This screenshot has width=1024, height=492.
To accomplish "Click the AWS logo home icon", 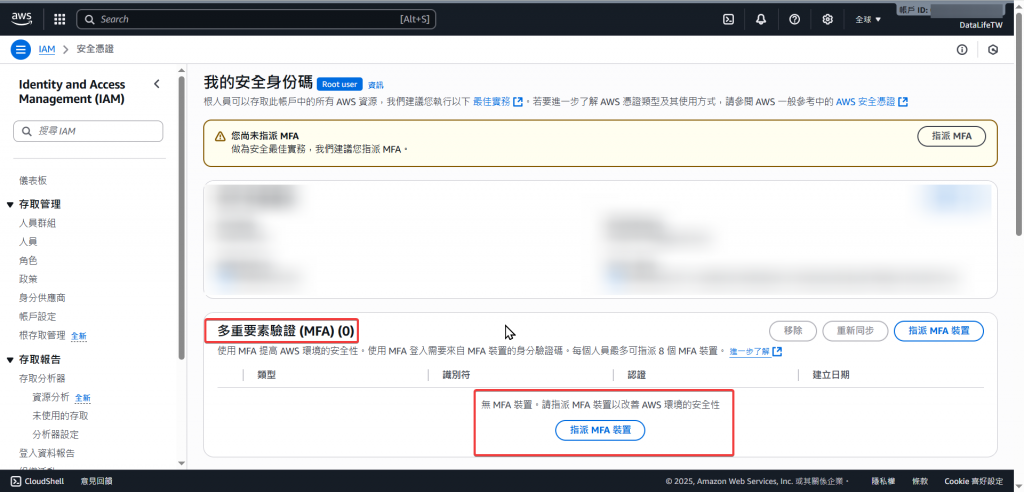I will (x=22, y=19).
